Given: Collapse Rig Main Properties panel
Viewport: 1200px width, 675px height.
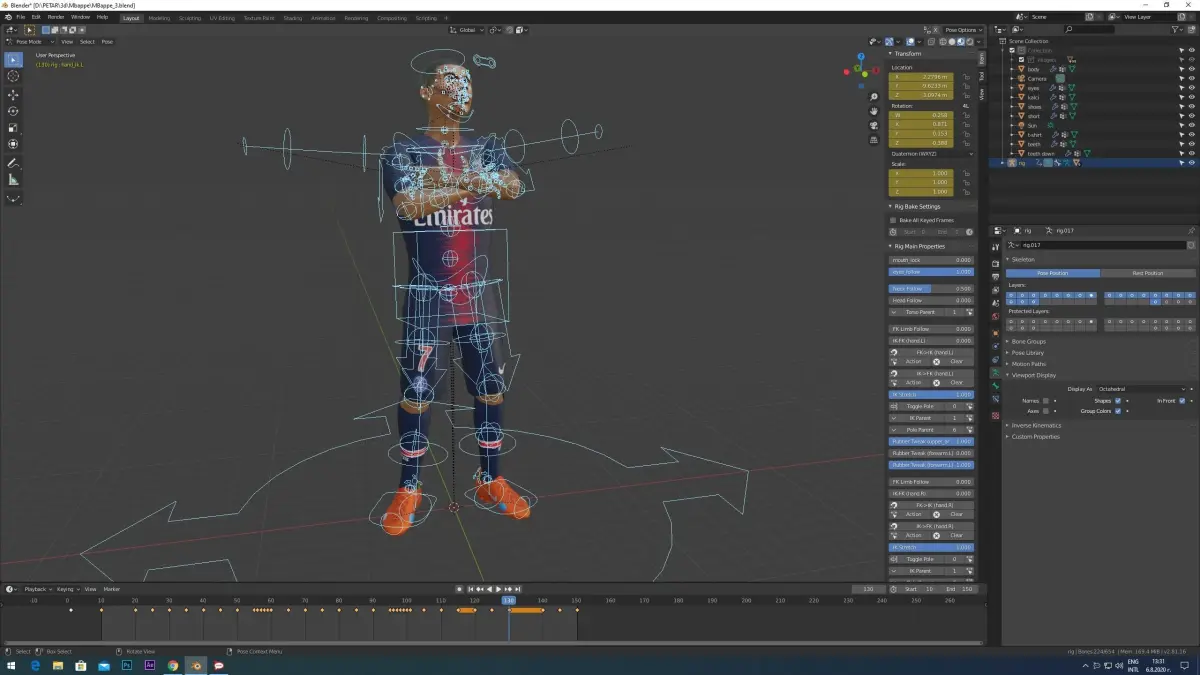Looking at the screenshot, I should (917, 246).
